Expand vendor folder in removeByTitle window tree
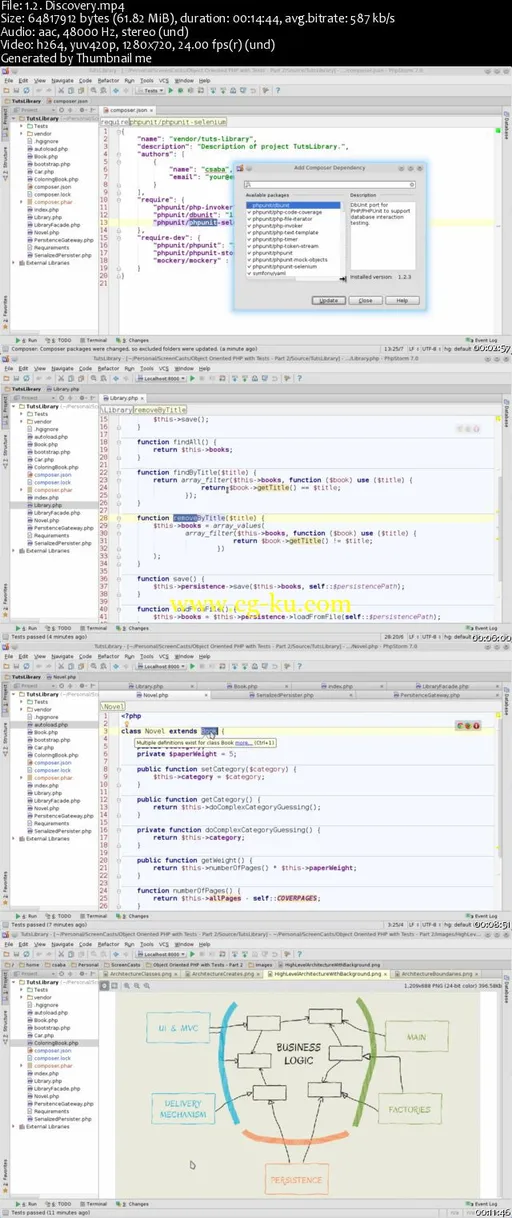Viewport: 512px width, 1218px height. (x=22, y=422)
